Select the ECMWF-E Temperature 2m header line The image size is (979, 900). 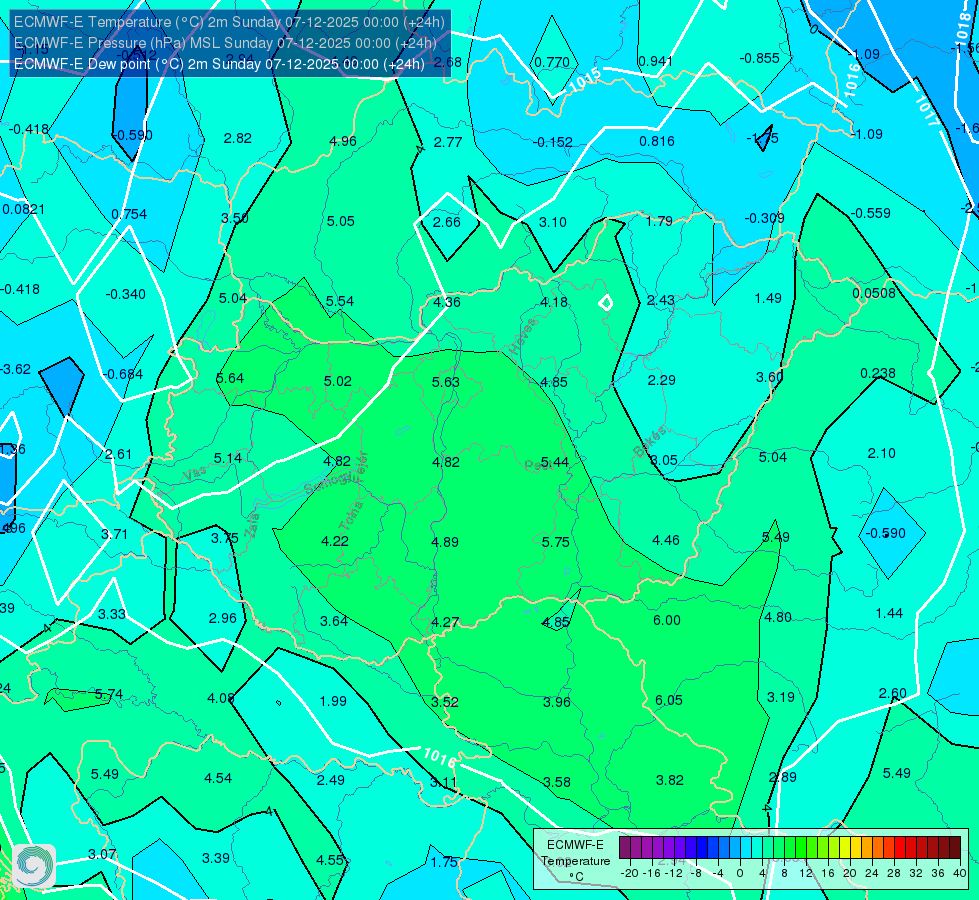(229, 22)
